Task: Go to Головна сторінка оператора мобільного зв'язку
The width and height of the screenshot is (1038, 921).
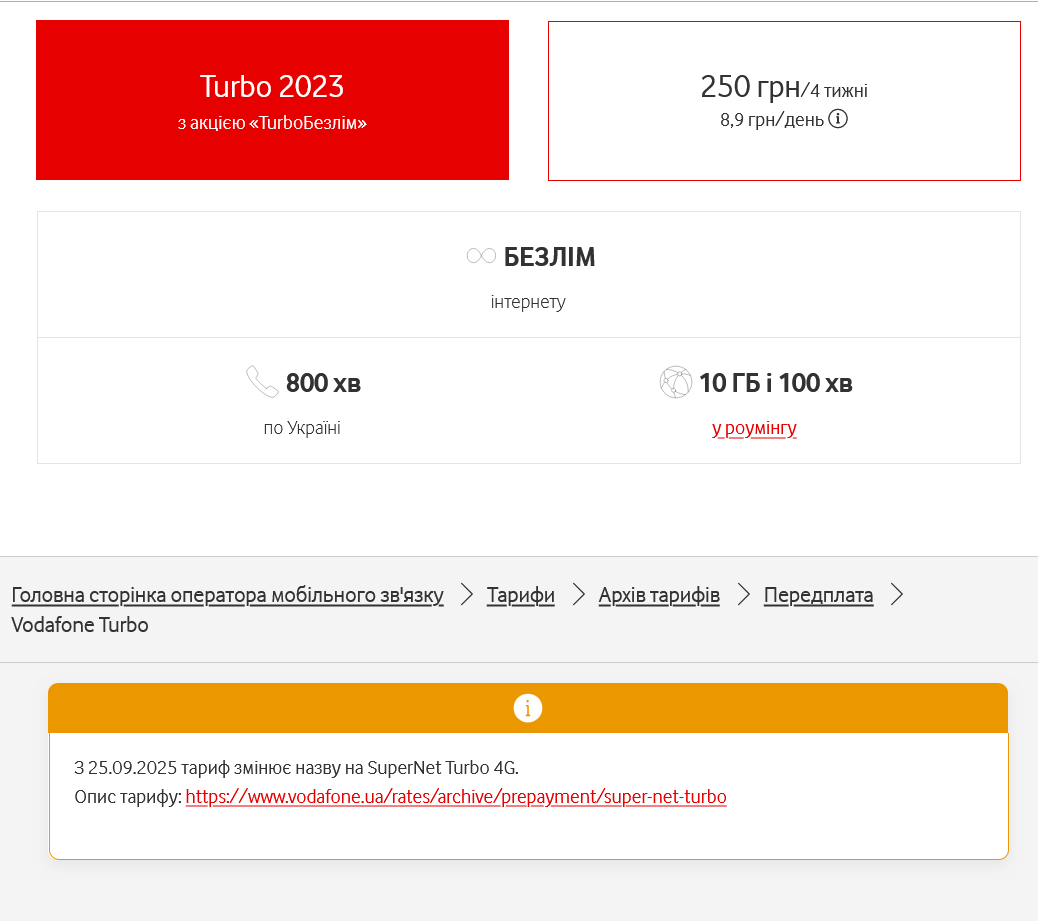Action: (226, 594)
